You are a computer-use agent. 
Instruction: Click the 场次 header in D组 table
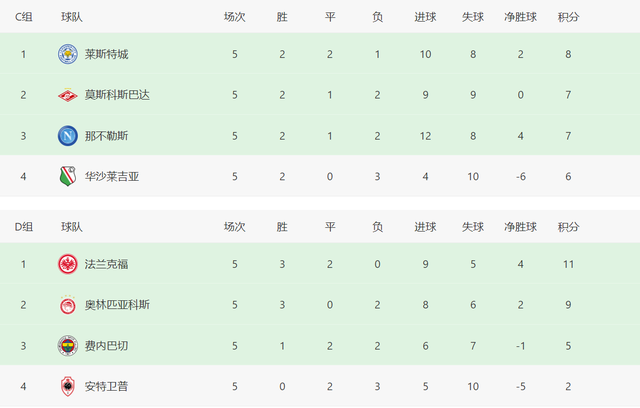tap(235, 227)
